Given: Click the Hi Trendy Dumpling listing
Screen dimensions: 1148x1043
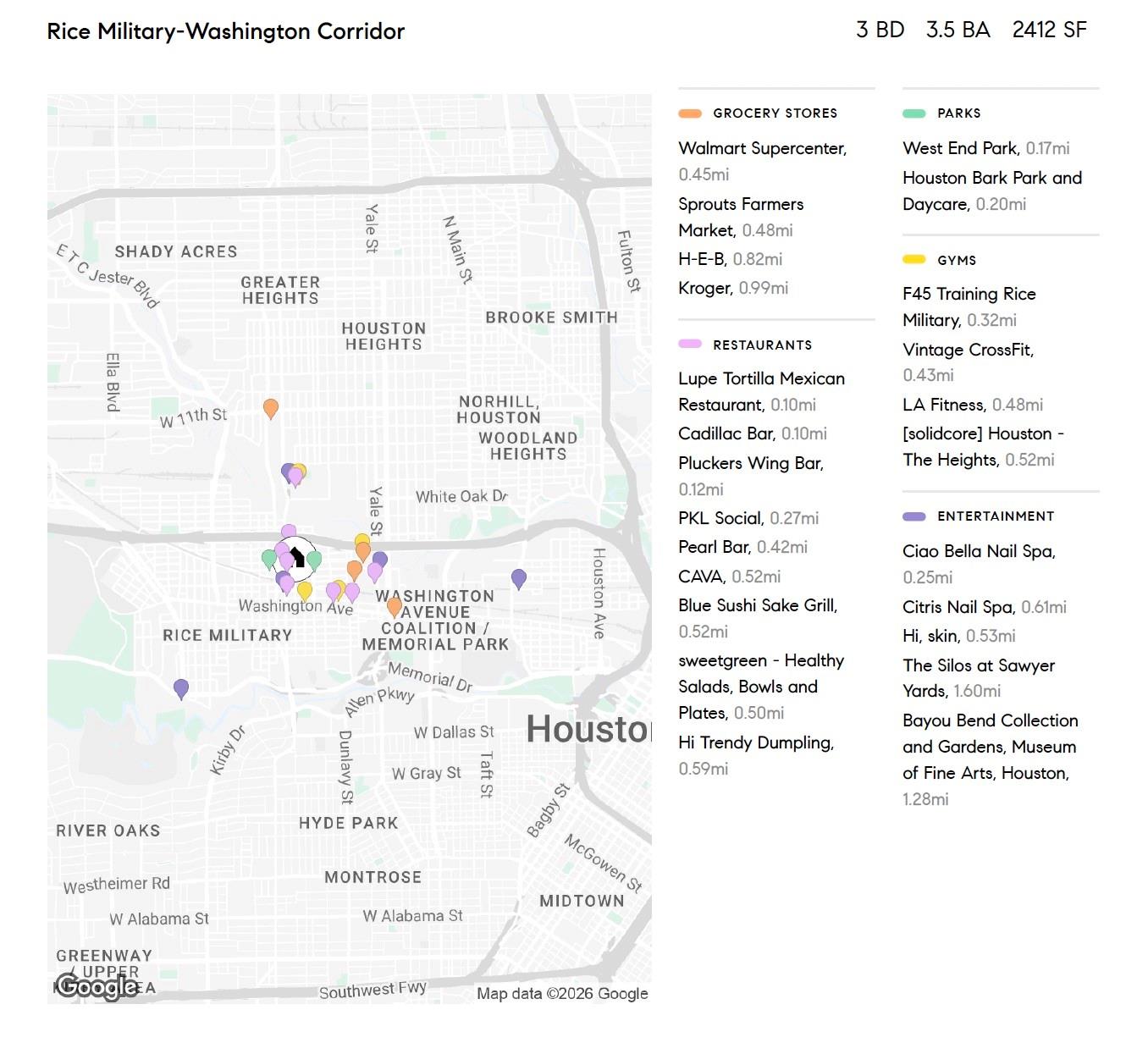Looking at the screenshot, I should 756,755.
